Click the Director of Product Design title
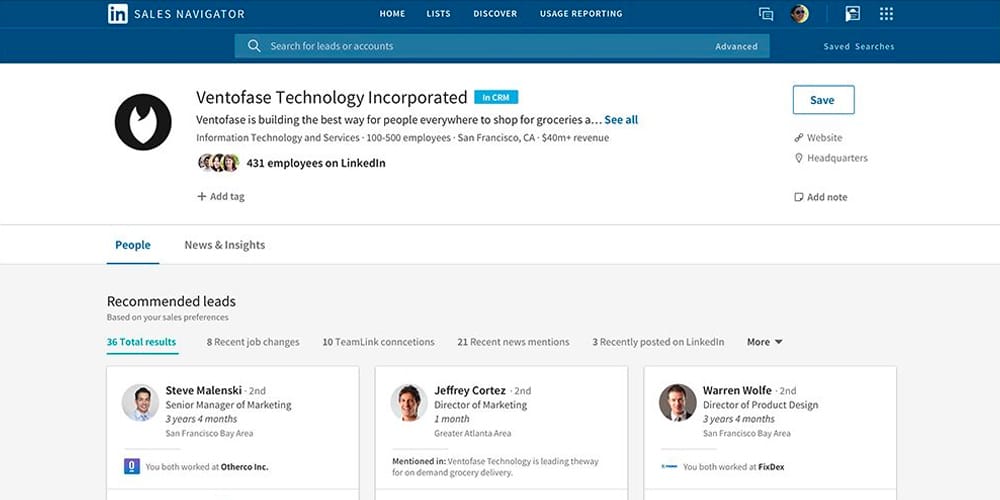Screen dimensions: 1000x500 click(x=760, y=405)
